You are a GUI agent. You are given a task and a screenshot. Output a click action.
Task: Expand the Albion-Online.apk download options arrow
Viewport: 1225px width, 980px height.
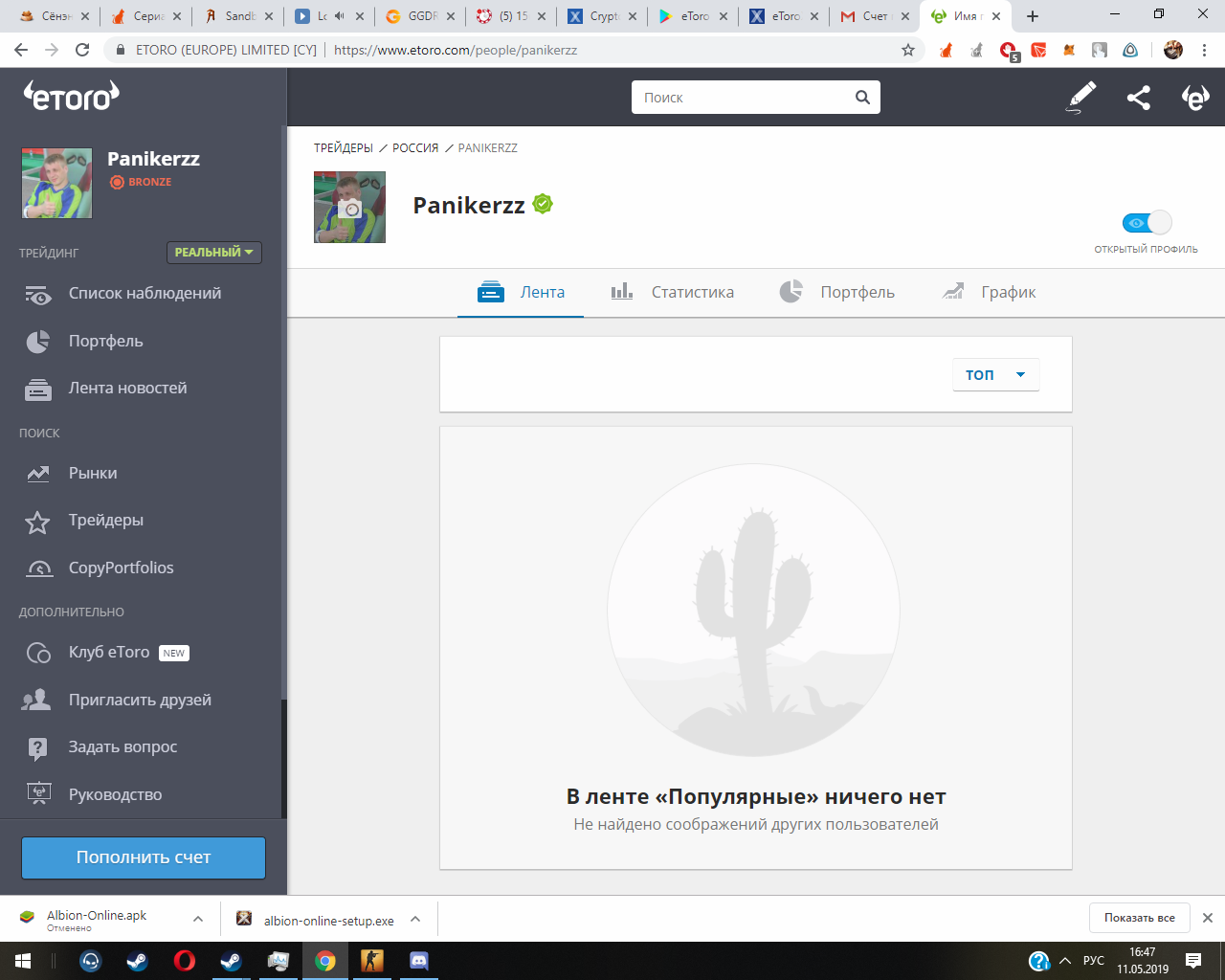tap(198, 919)
